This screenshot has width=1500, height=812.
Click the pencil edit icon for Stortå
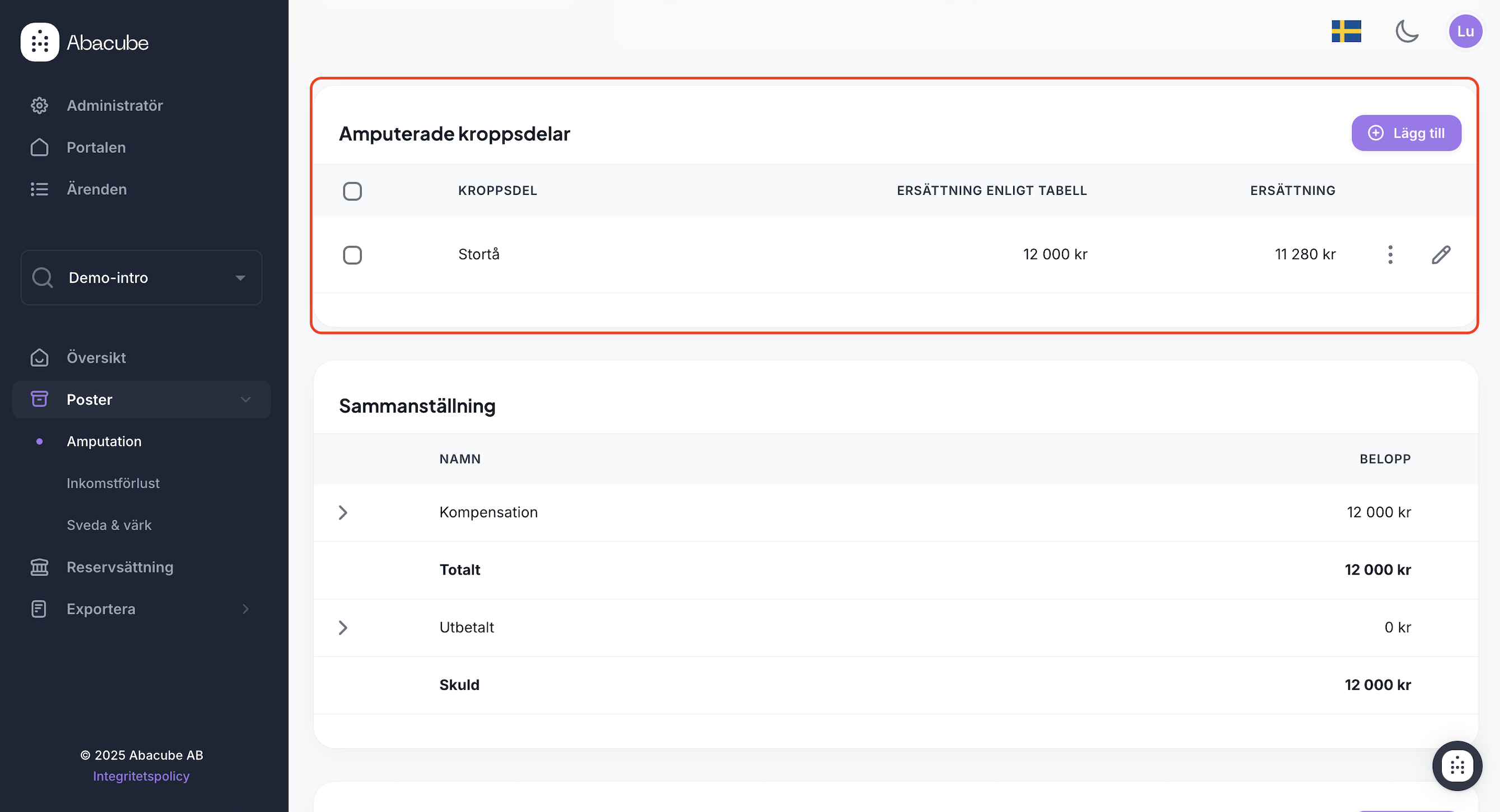1441,255
